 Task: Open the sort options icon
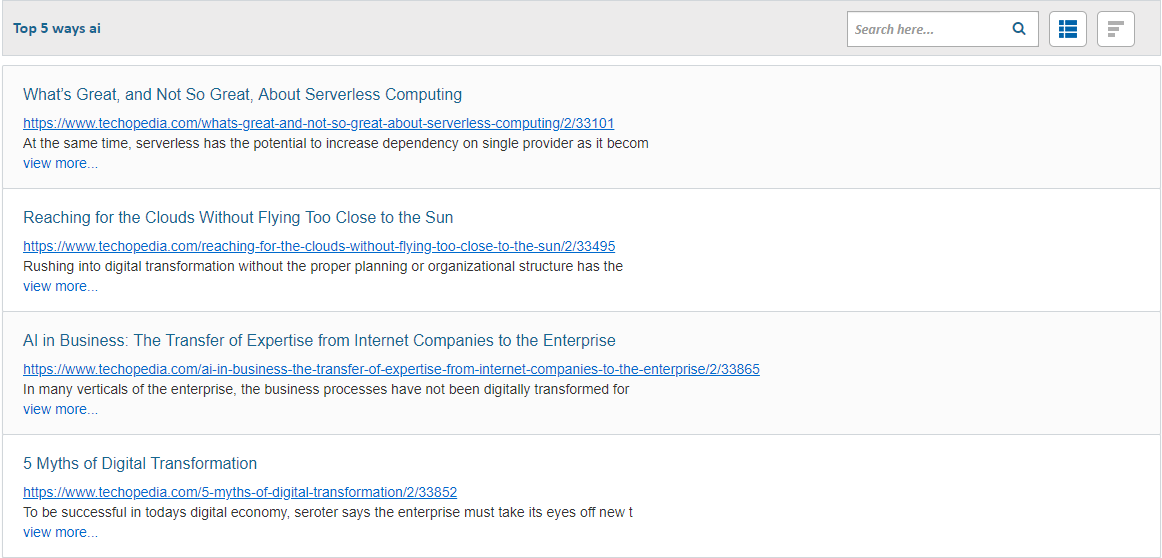point(1116,29)
